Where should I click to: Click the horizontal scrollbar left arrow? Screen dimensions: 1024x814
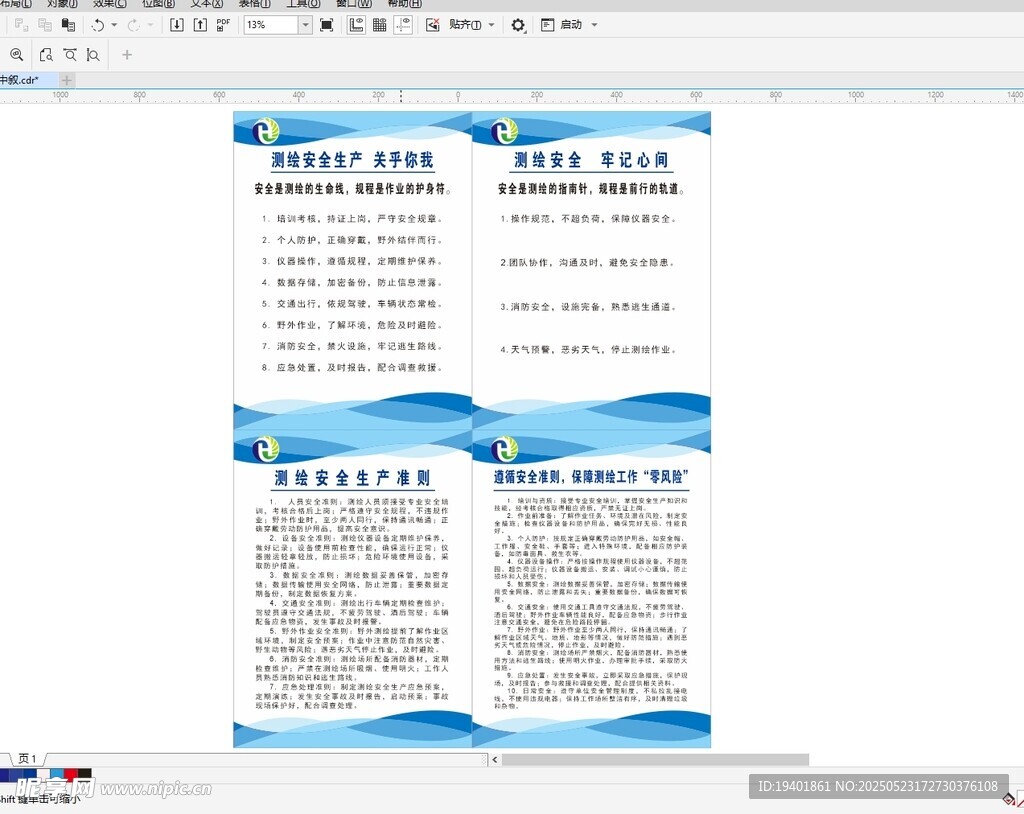tap(494, 760)
